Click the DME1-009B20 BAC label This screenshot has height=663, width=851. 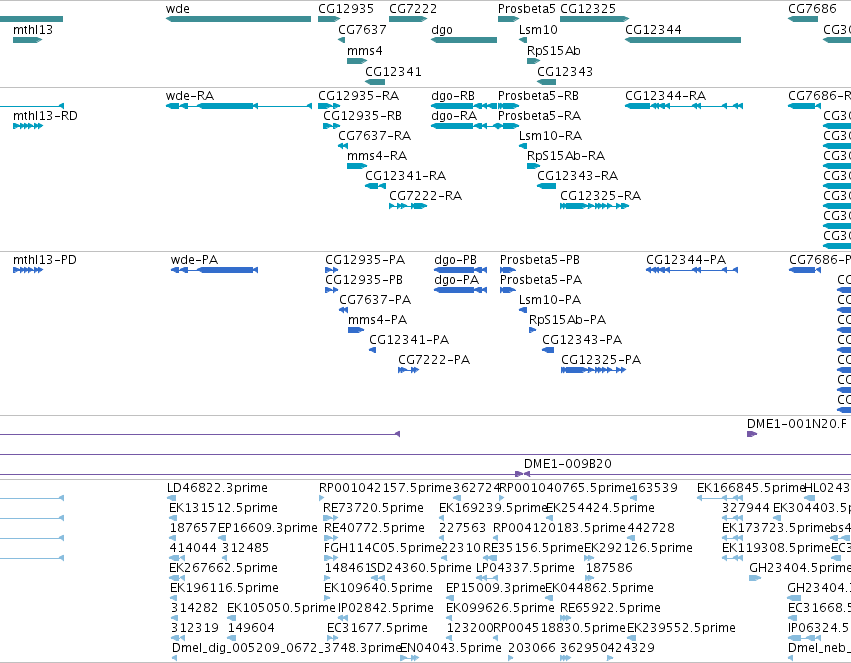(567, 464)
